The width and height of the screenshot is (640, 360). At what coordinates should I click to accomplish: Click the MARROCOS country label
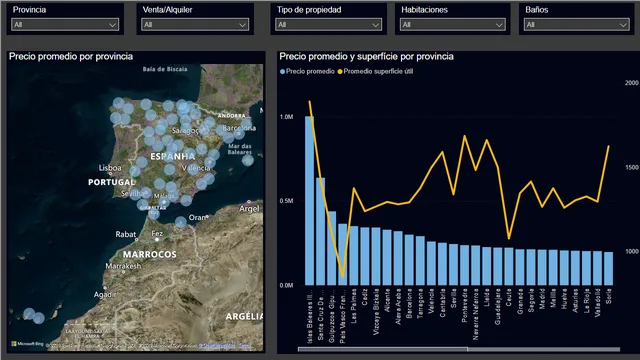[x=150, y=254]
